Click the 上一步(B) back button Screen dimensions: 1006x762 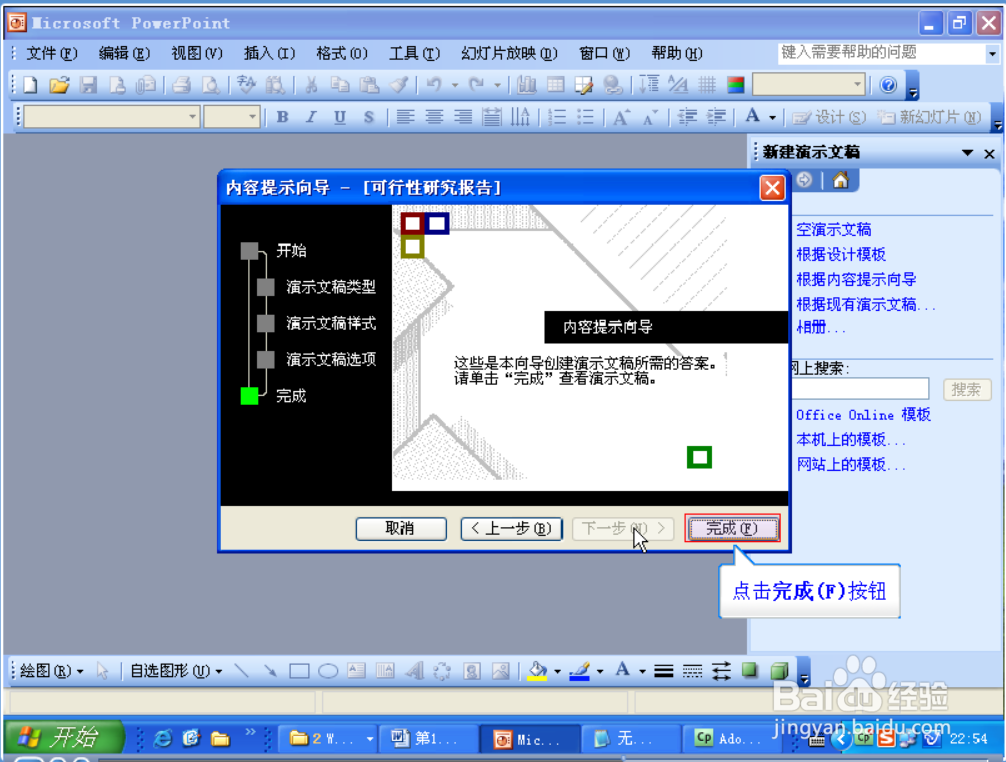pyautogui.click(x=511, y=529)
